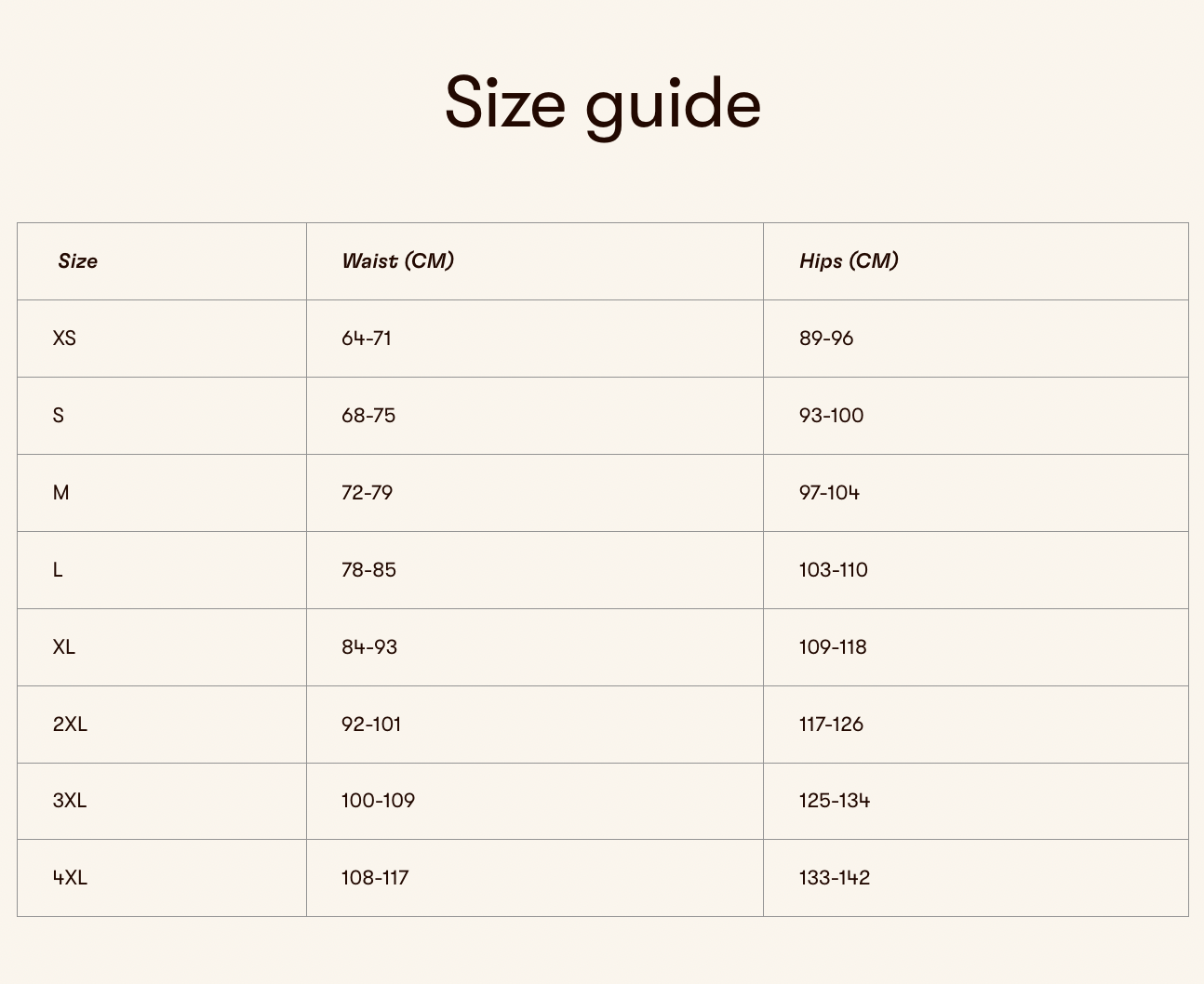Screen dimensions: 1204x984
Task: Click the Size guide heading
Action: pos(602,103)
